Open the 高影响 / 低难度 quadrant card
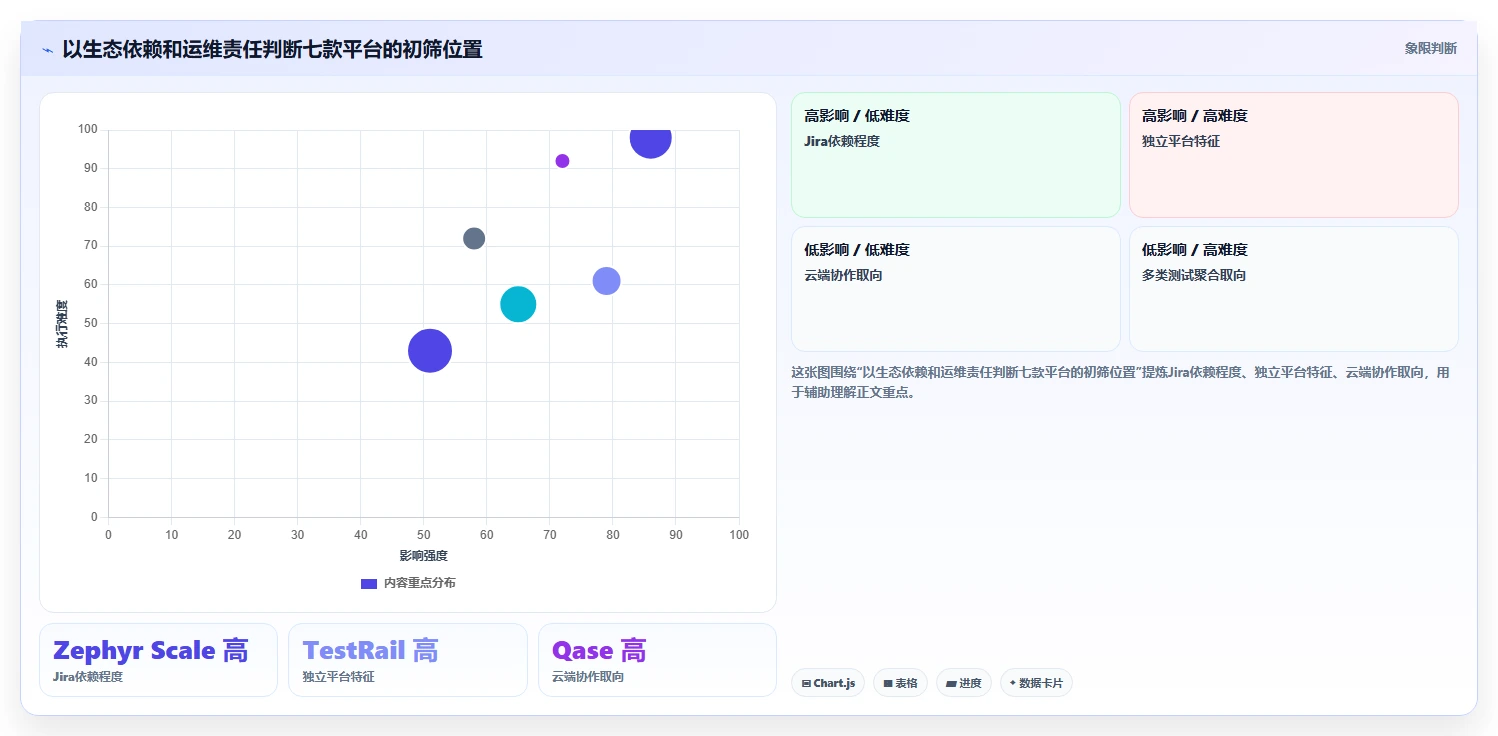Screen dimensions: 1498x736 coord(955,155)
